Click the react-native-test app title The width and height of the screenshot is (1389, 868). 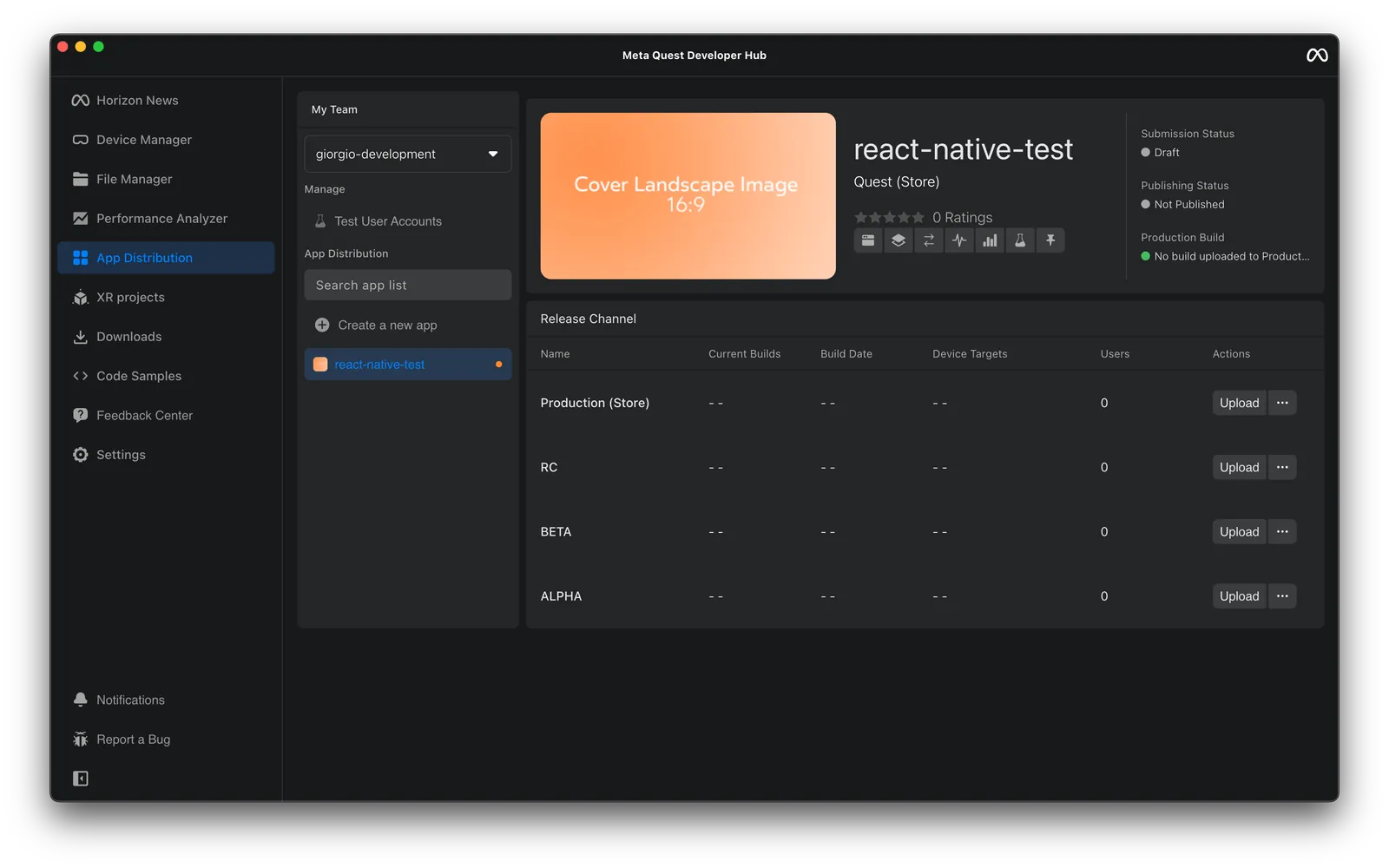(x=964, y=149)
